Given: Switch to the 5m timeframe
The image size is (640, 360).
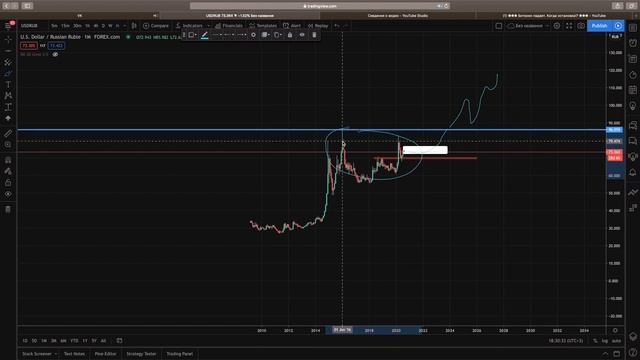Looking at the screenshot, I should [54, 26].
